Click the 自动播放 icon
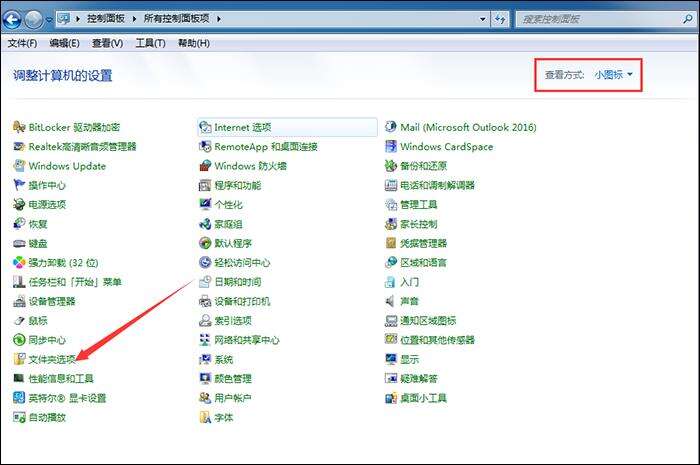700x465 pixels. click(x=19, y=418)
